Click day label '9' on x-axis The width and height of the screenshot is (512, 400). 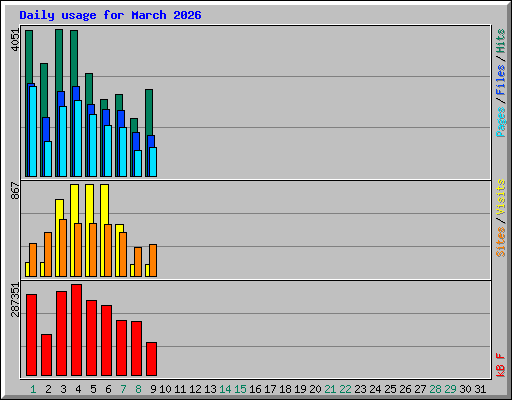(x=153, y=389)
